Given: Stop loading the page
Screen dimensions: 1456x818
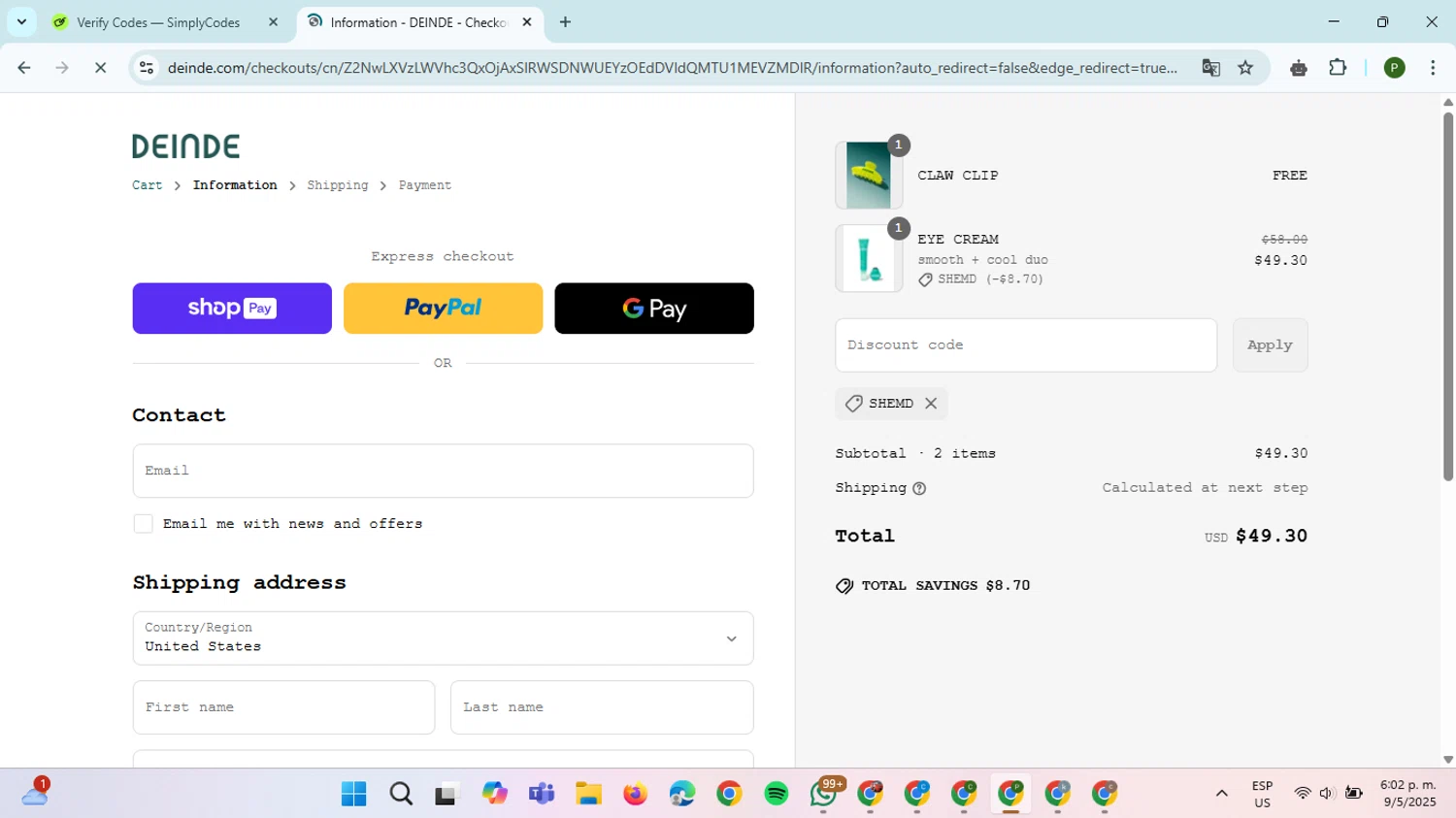Looking at the screenshot, I should [100, 68].
